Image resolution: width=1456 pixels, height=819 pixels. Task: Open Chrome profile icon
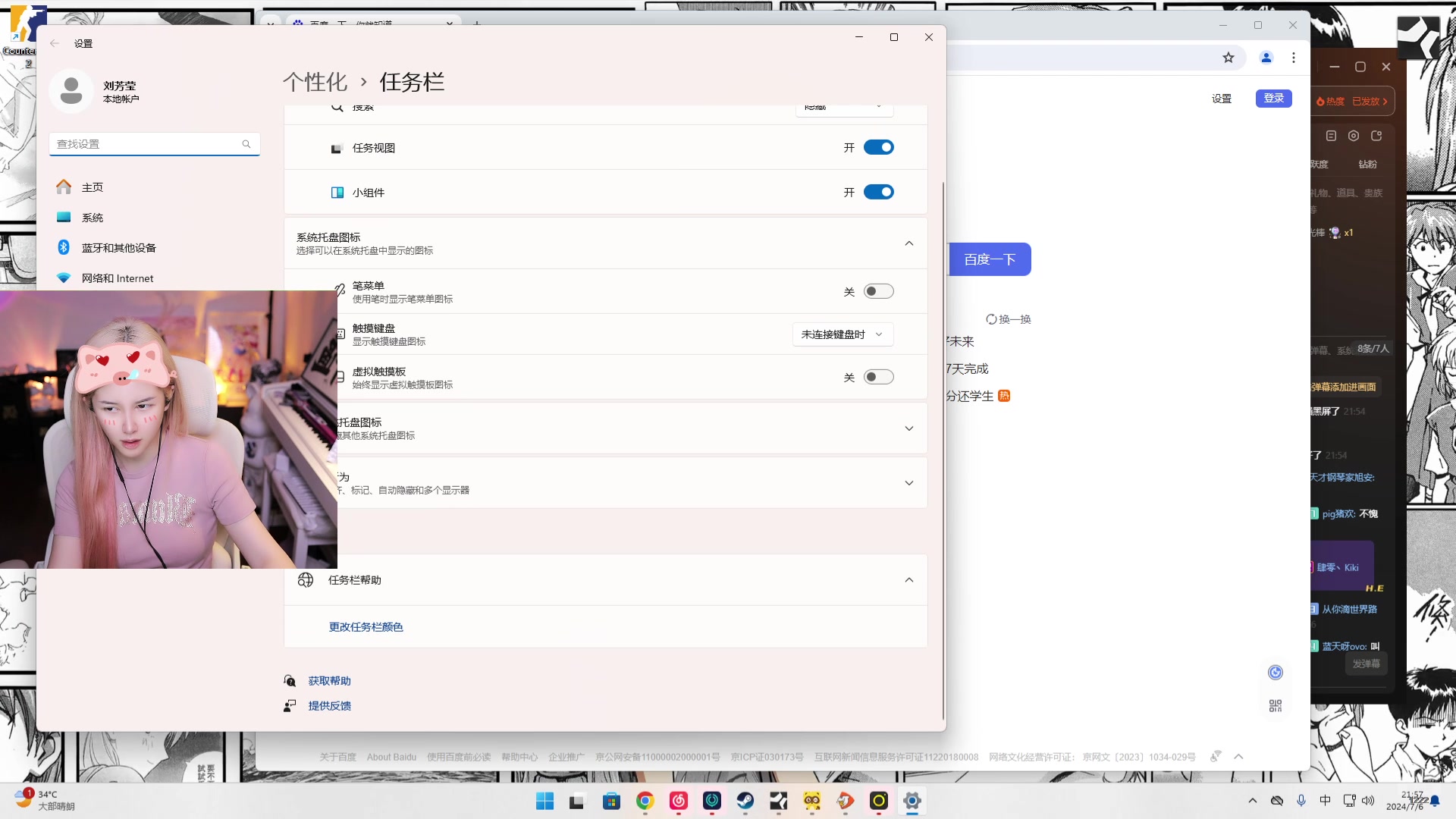point(1266,58)
